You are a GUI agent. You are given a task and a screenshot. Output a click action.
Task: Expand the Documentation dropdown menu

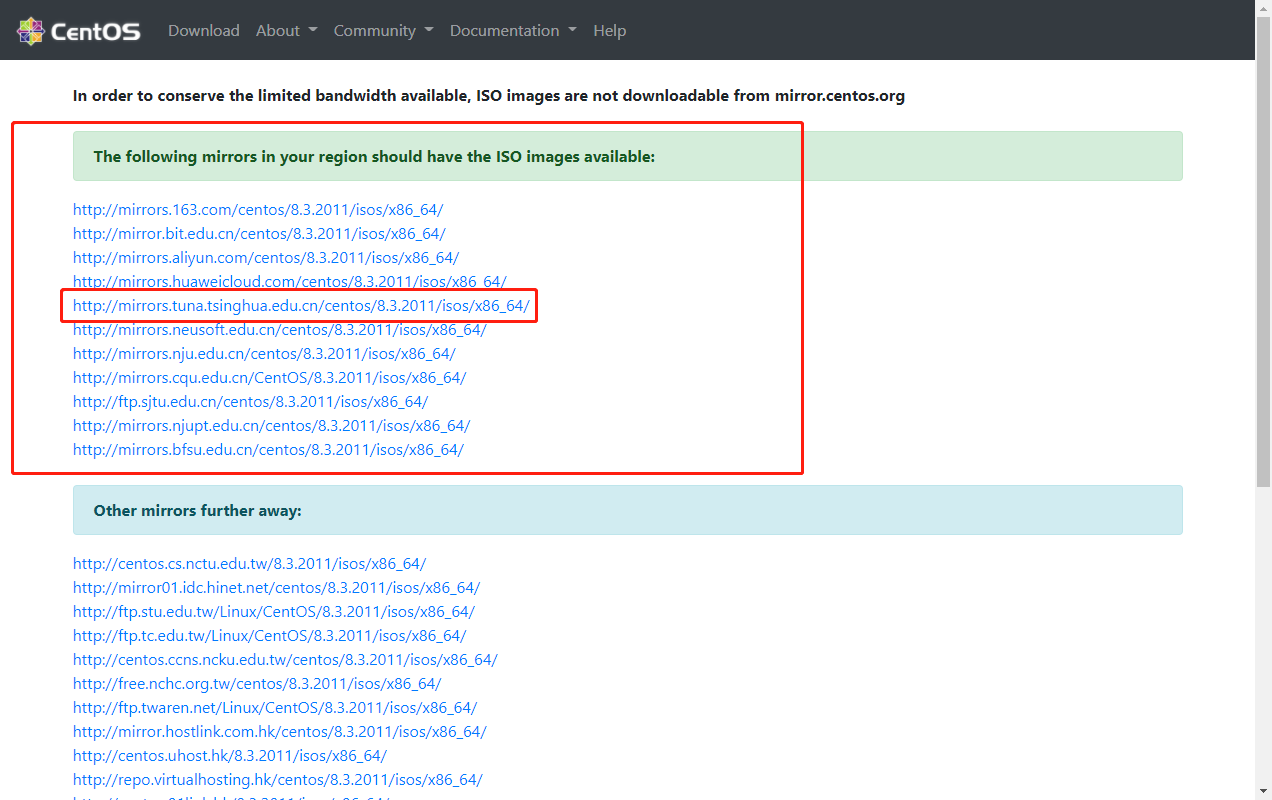tap(513, 31)
